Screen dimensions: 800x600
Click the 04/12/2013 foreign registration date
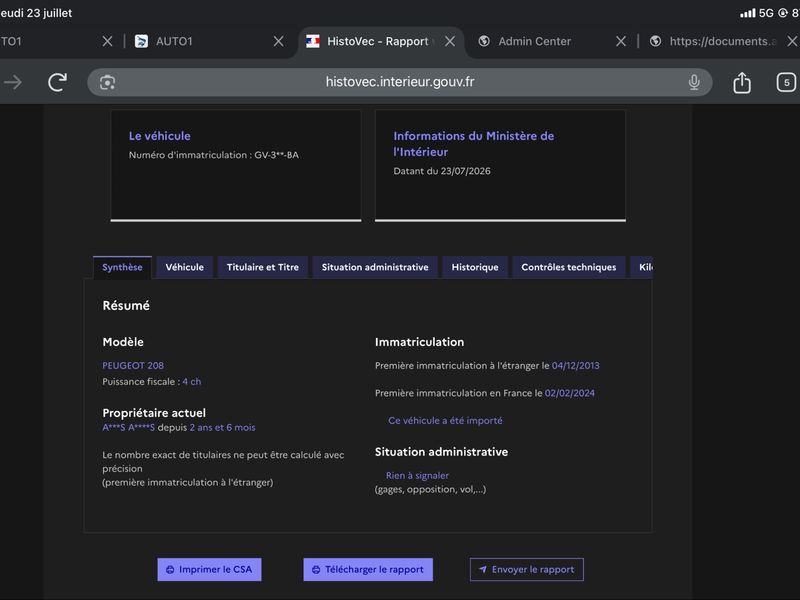point(576,366)
